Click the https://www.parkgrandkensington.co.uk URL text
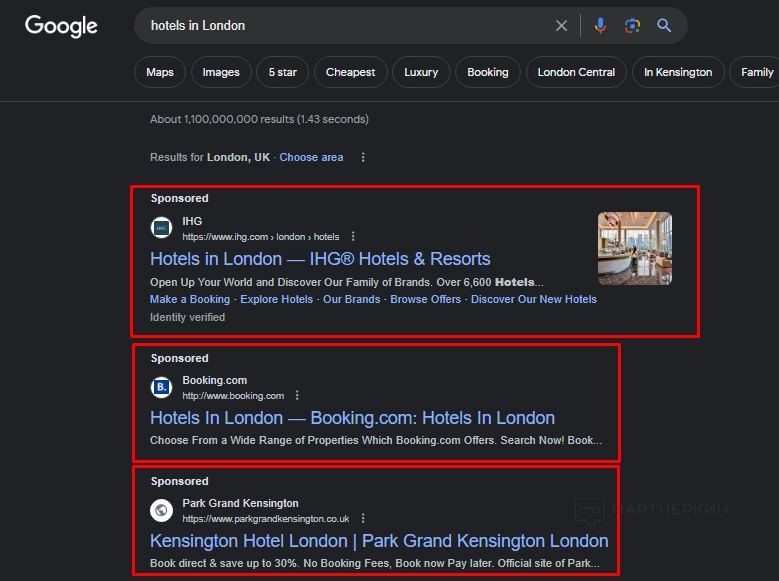This screenshot has width=779, height=581. pos(266,518)
